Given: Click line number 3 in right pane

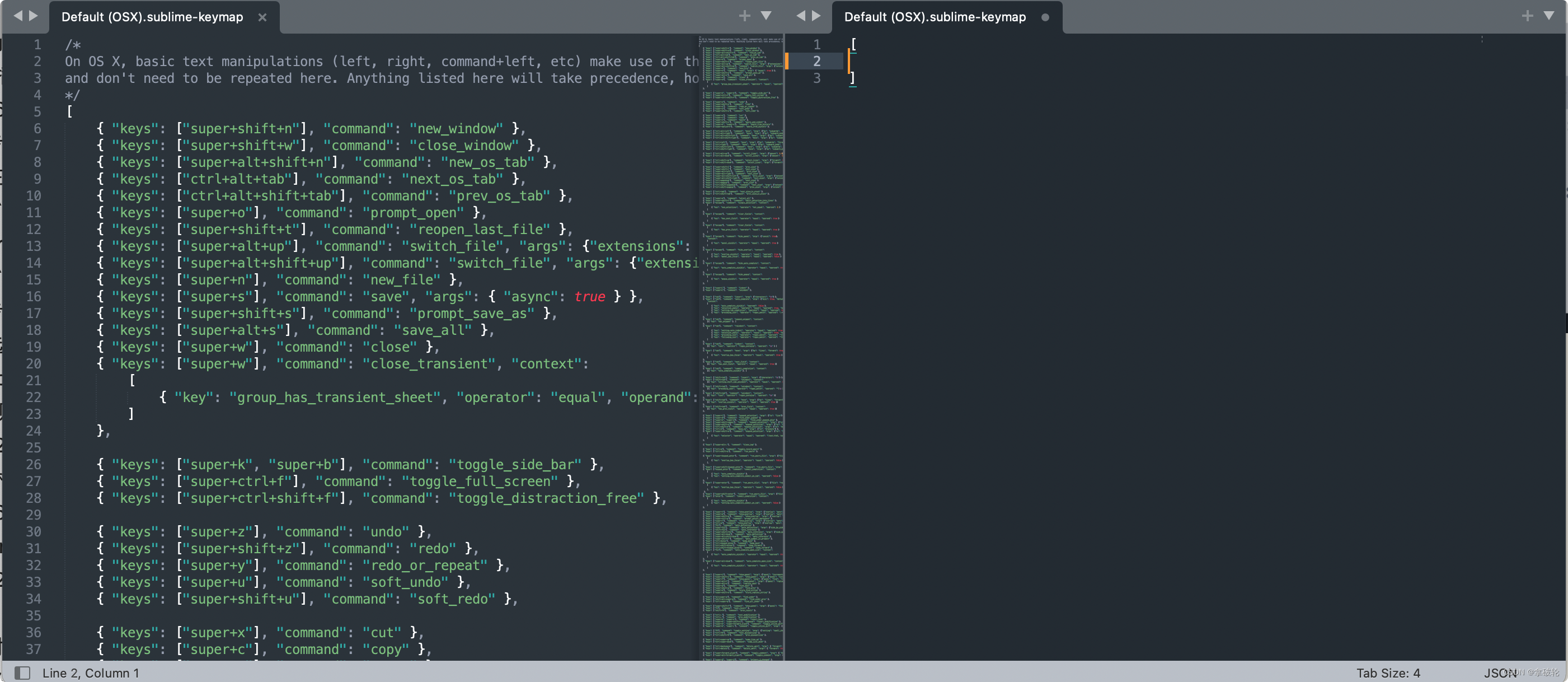Looking at the screenshot, I should point(817,78).
